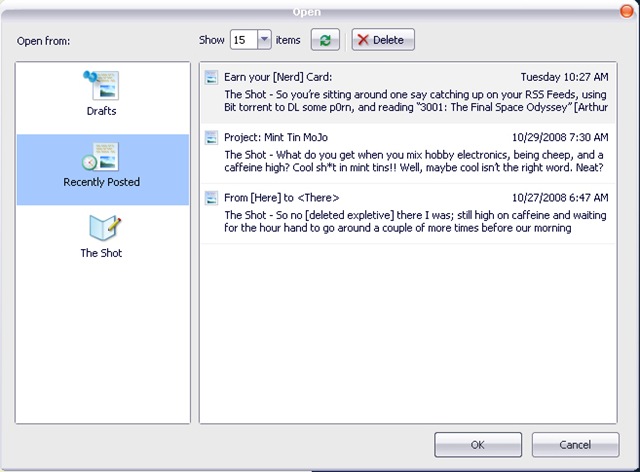
Task: Click the excerpt mentioning RSS Feeds
Action: [416, 101]
